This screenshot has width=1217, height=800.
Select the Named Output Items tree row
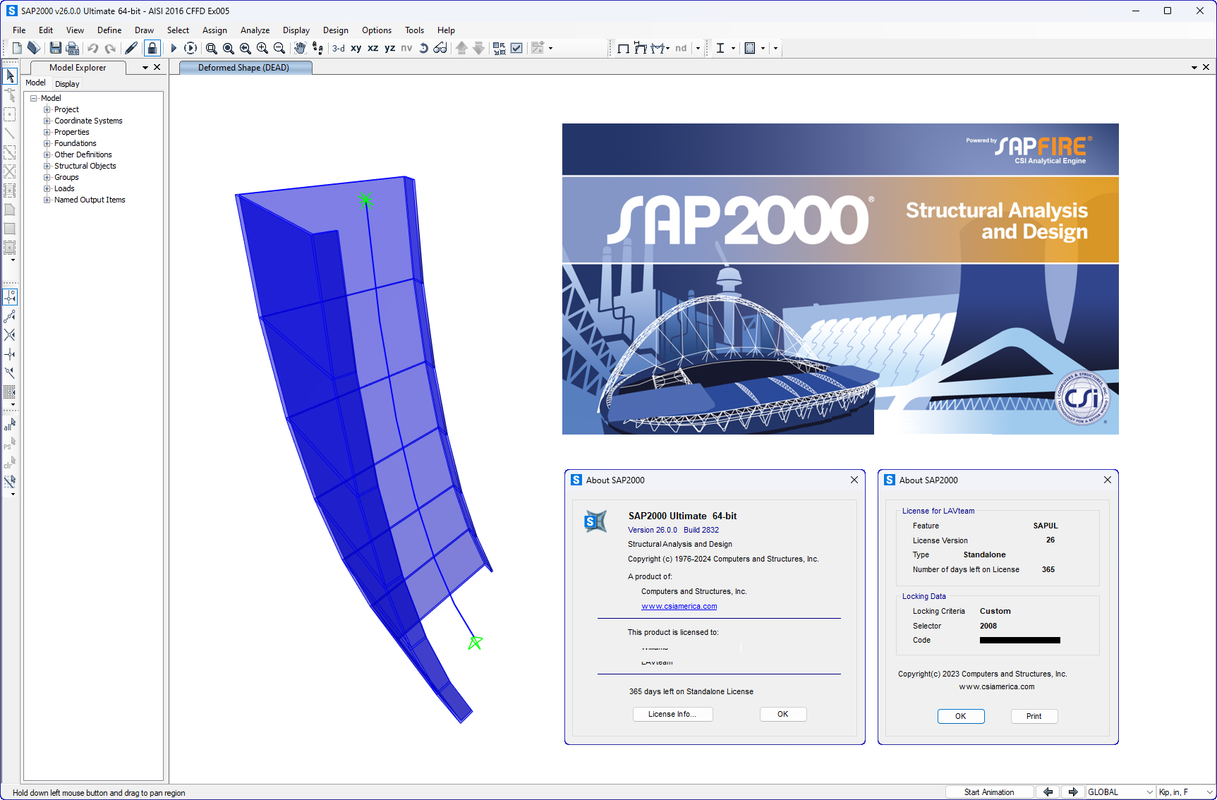click(90, 200)
